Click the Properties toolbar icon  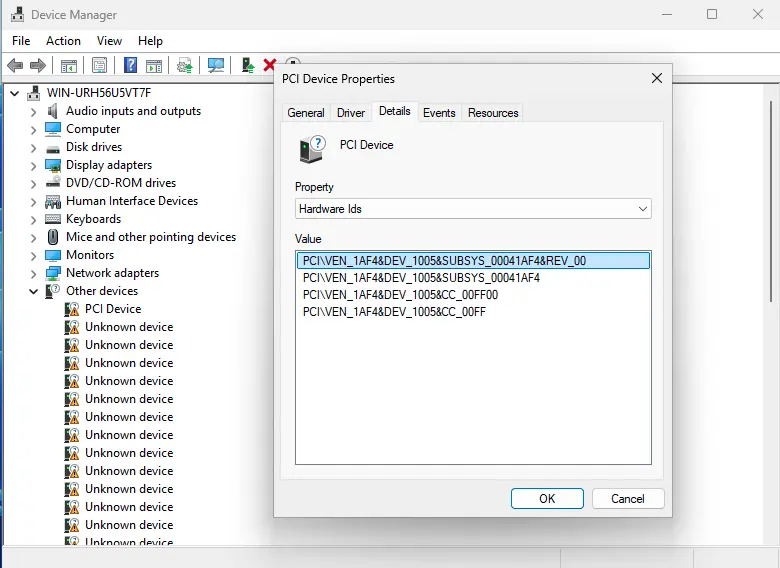99,66
